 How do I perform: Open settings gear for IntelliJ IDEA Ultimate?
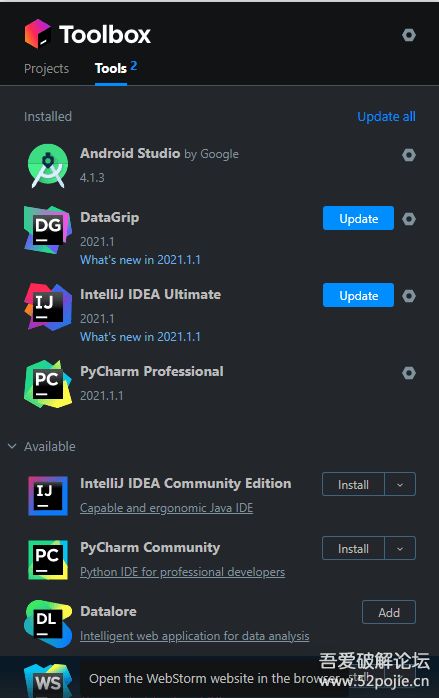point(409,296)
